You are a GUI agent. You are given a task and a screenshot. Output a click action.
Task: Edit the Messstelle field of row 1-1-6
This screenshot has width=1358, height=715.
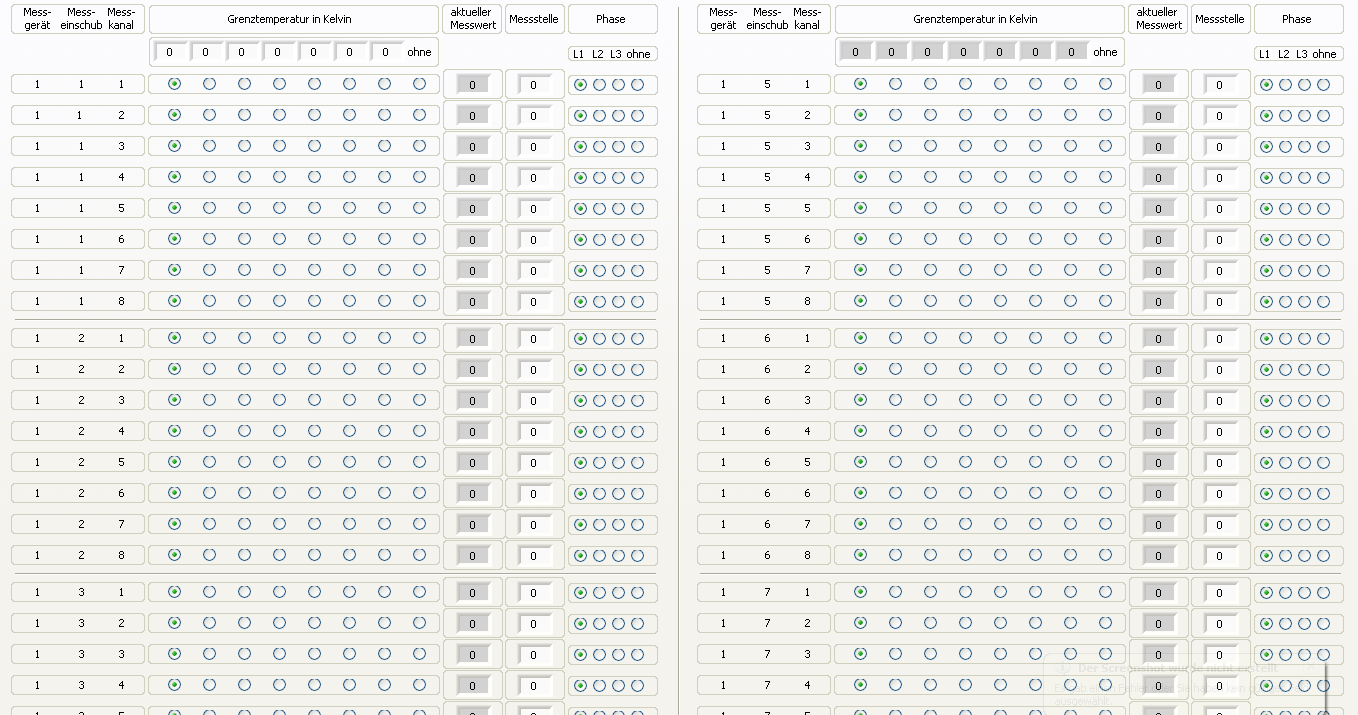[534, 240]
